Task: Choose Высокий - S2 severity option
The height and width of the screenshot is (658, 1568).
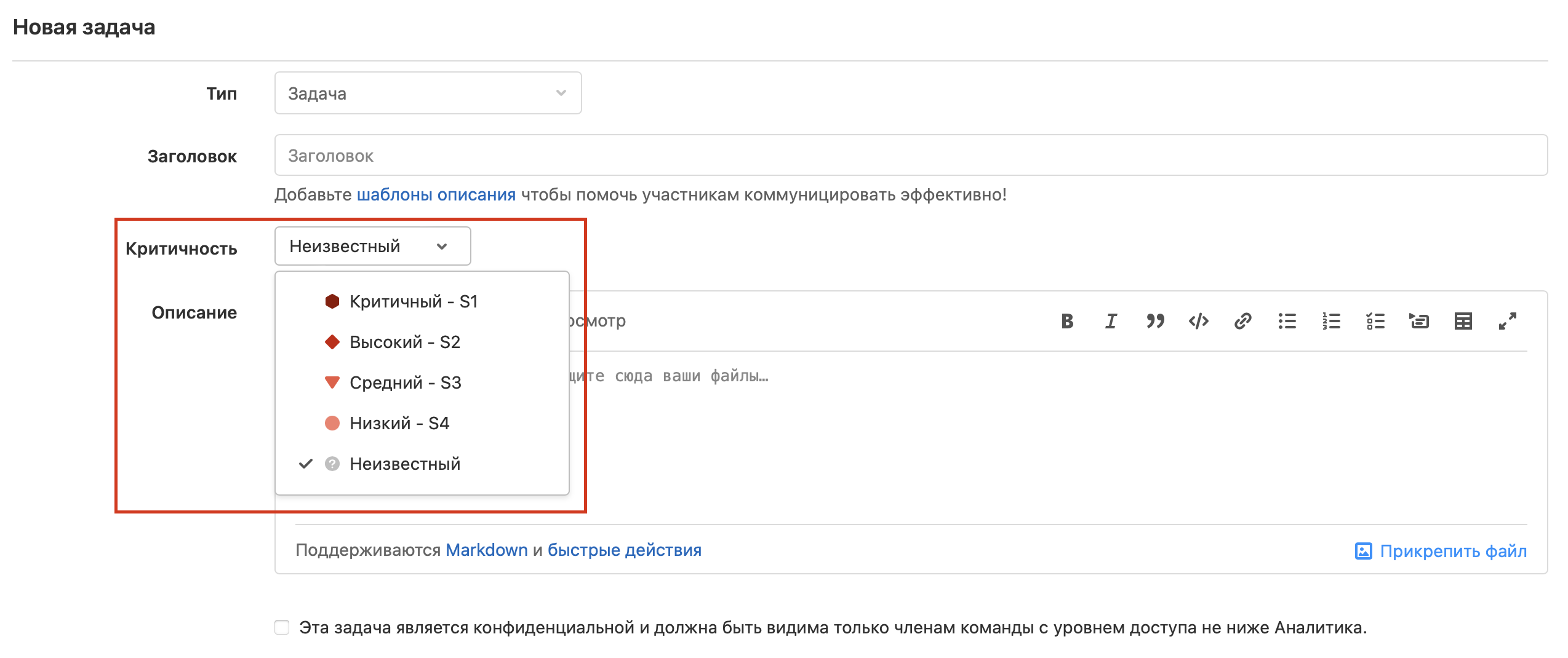Action: (404, 342)
